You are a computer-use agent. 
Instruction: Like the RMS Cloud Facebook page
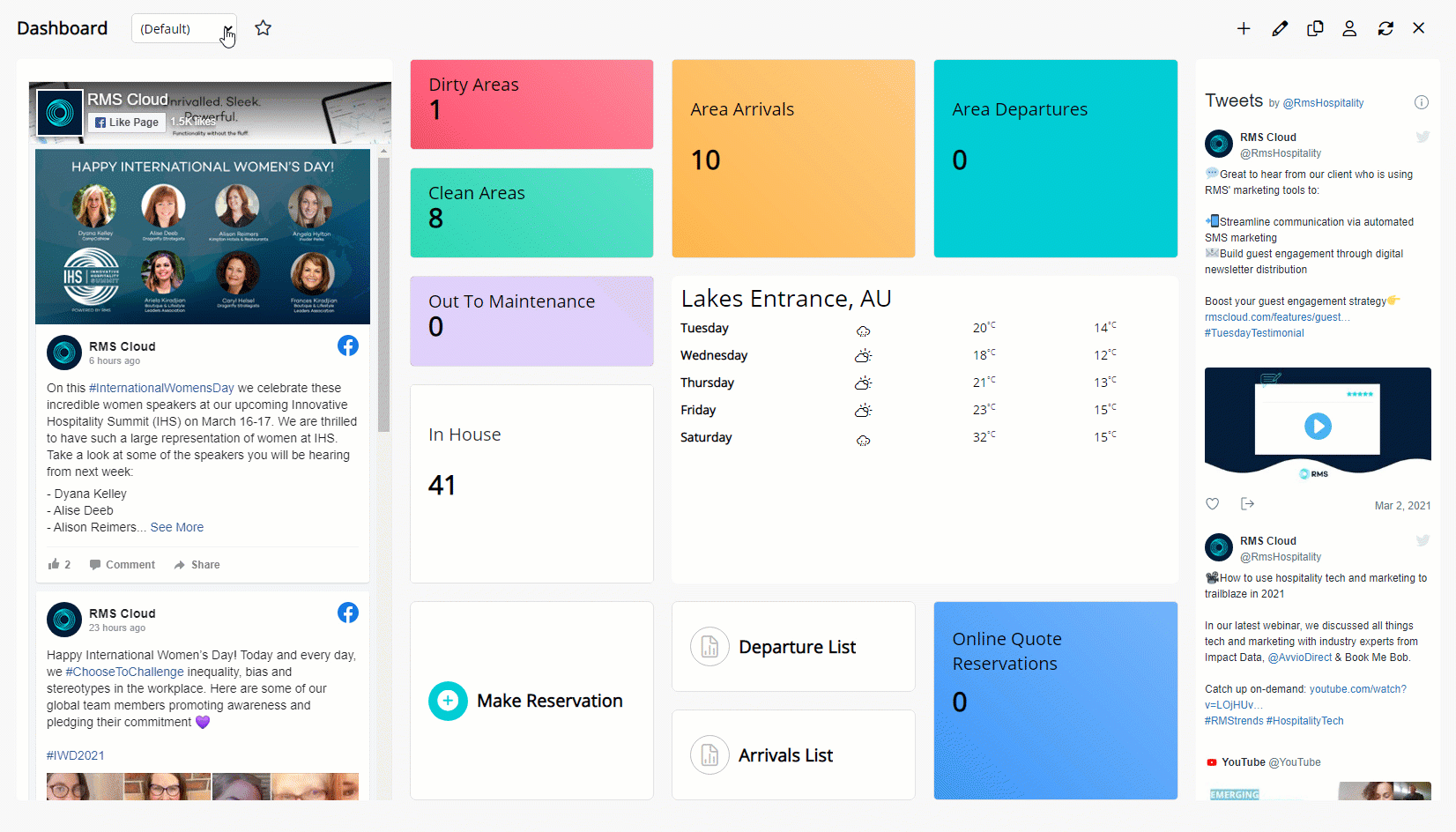click(126, 122)
